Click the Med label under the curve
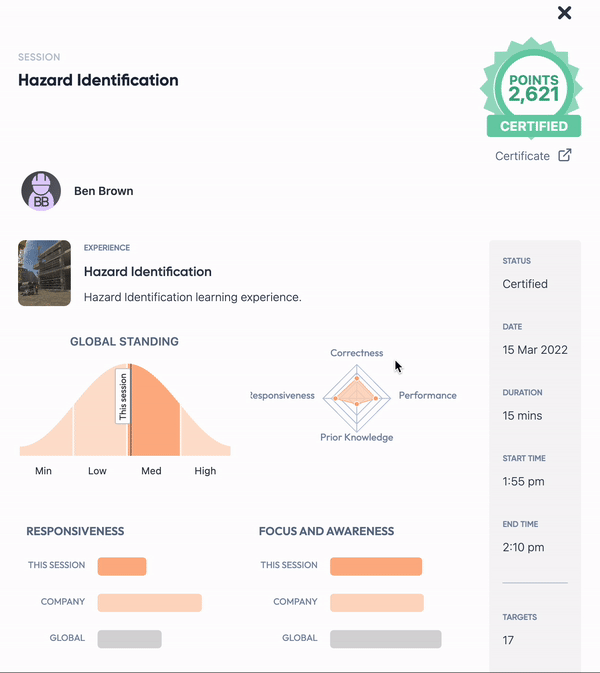This screenshot has width=600, height=673. [151, 471]
